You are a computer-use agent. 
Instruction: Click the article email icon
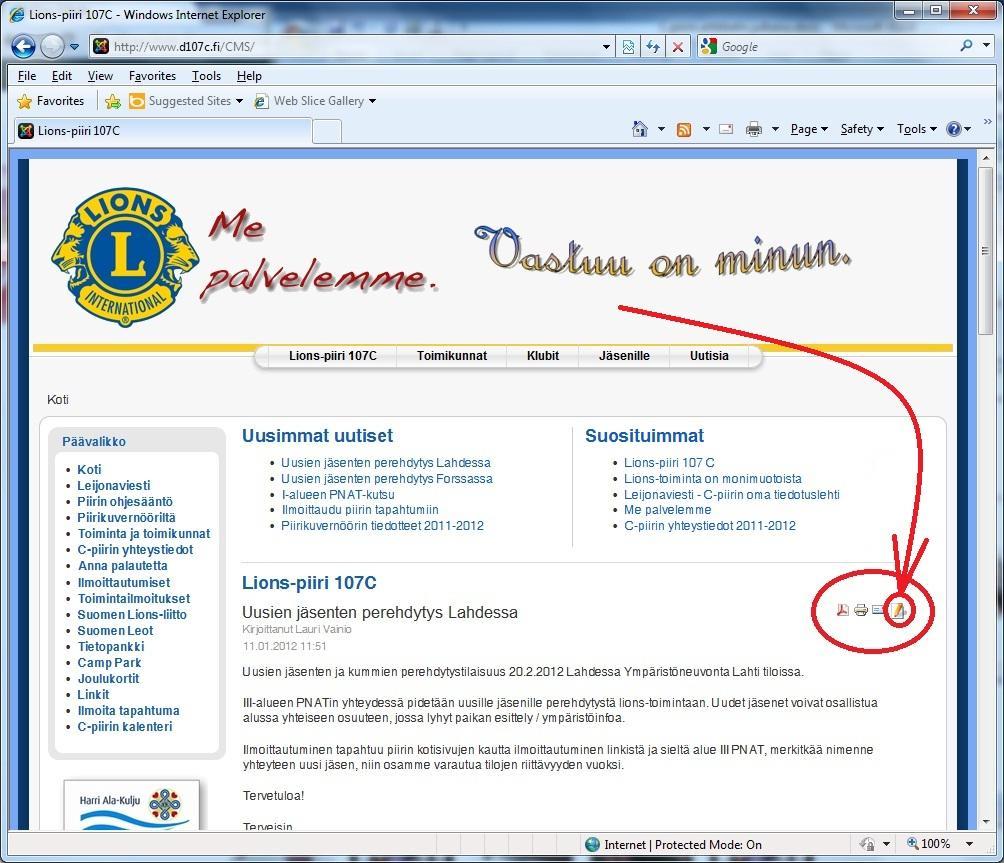878,609
